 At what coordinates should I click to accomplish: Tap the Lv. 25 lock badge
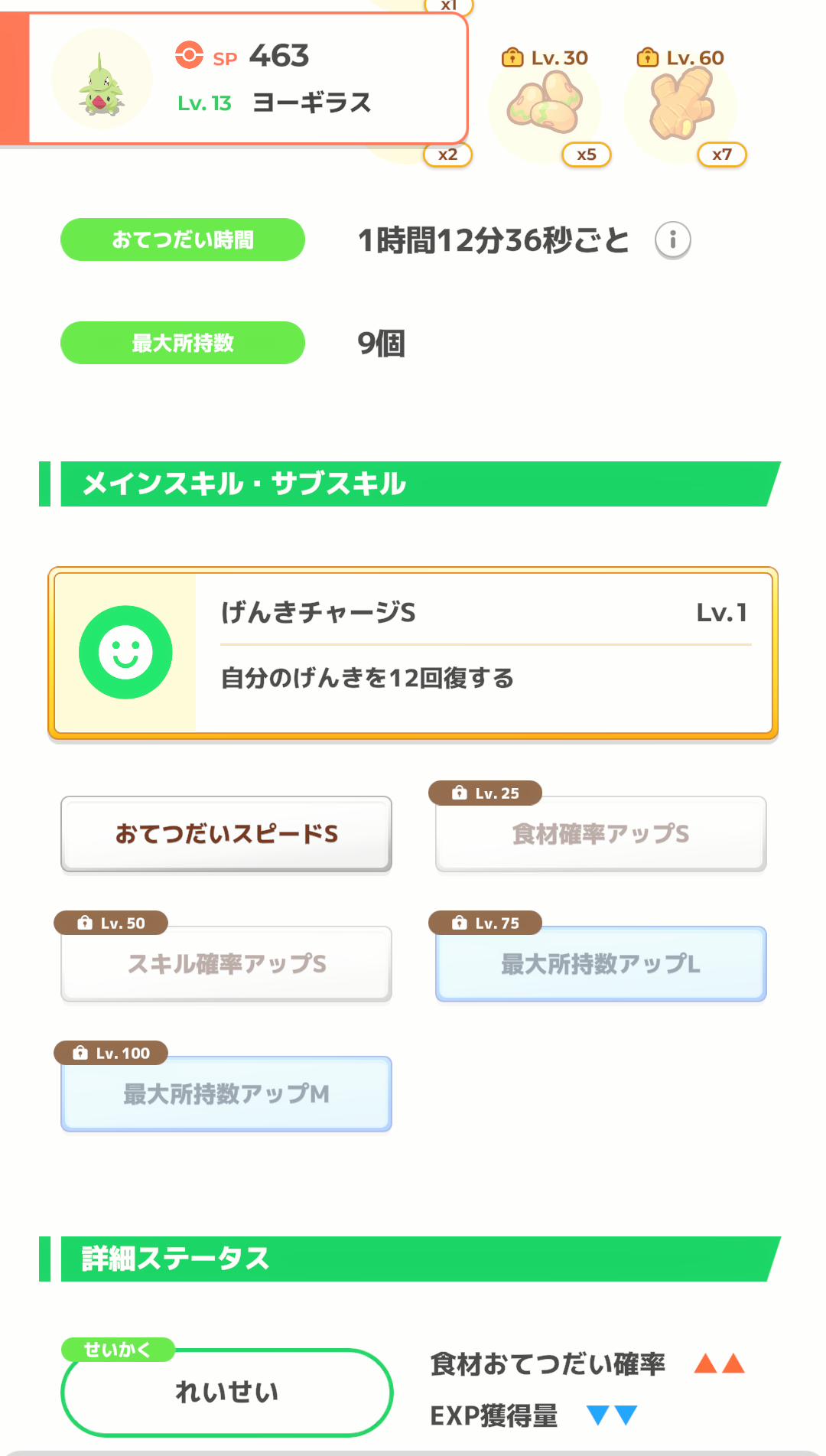tap(485, 793)
